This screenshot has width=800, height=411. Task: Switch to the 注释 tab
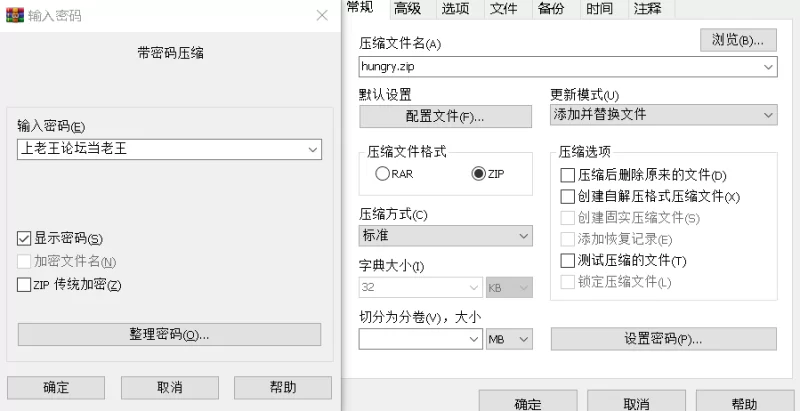click(x=647, y=9)
